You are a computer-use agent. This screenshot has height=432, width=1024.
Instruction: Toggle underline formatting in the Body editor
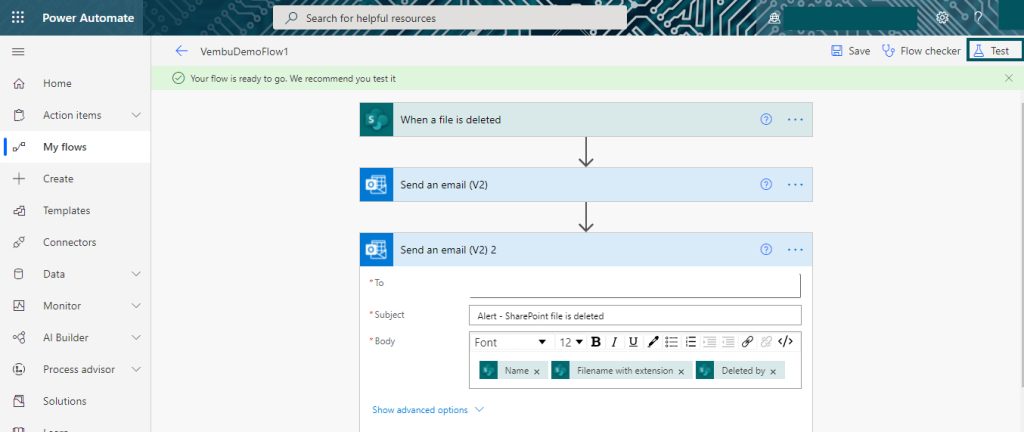click(633, 342)
